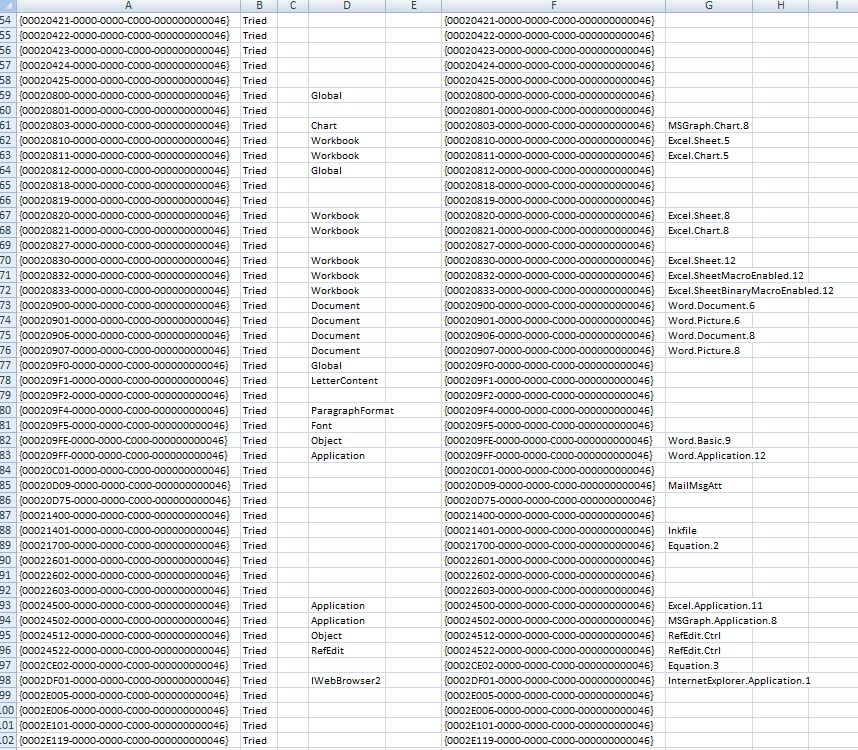
Task: Click column A cell {00020803-0000-0000-C000-000000000046}
Action: [x=128, y=126]
